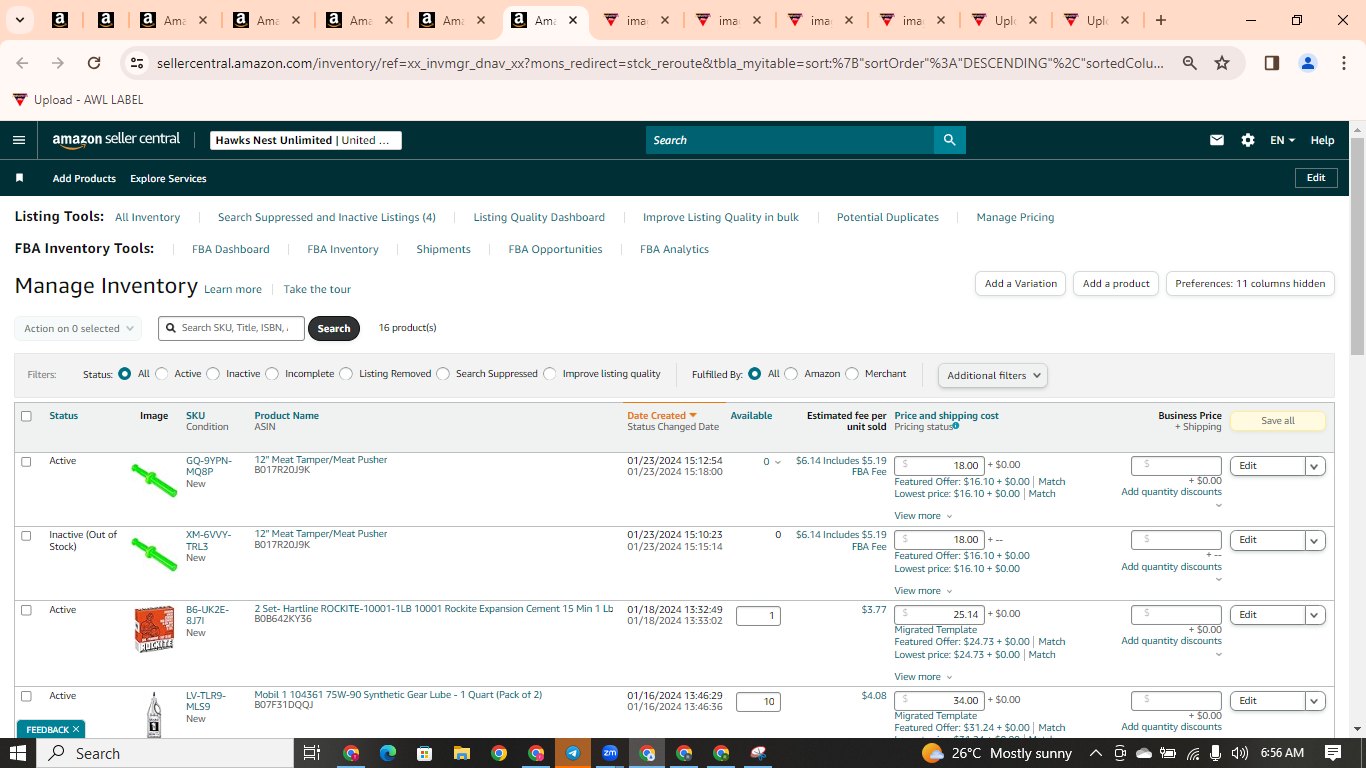Open Task View on the taskbar
The height and width of the screenshot is (768, 1366).
pyautogui.click(x=312, y=753)
